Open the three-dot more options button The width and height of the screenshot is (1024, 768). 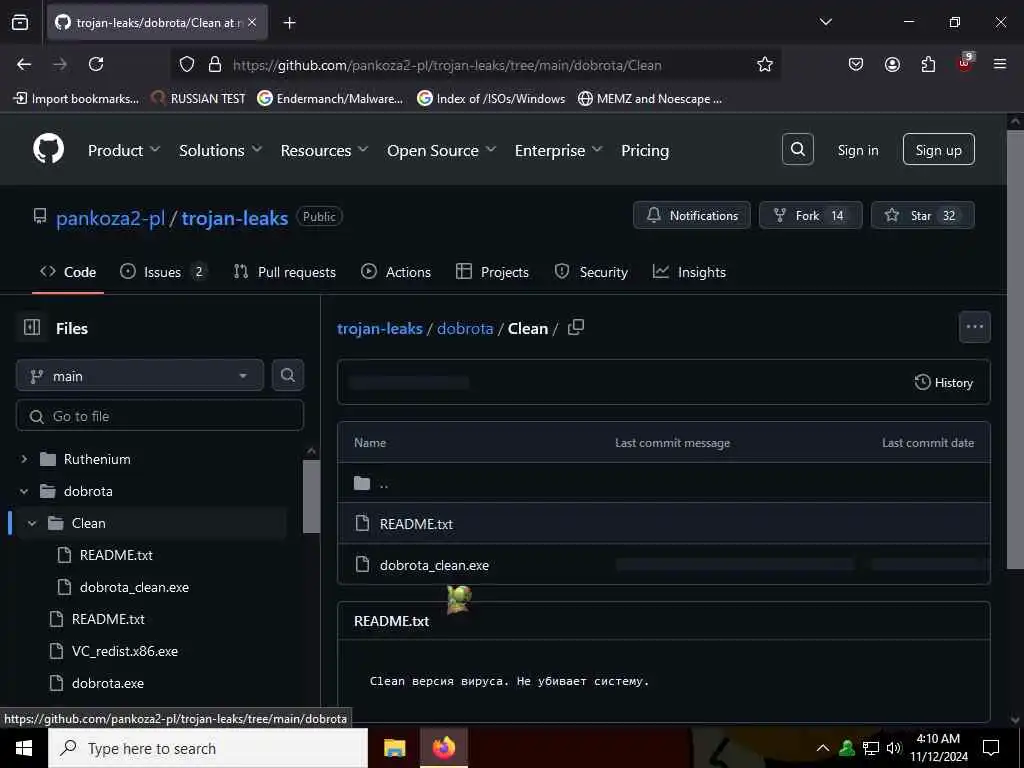pyautogui.click(x=974, y=327)
